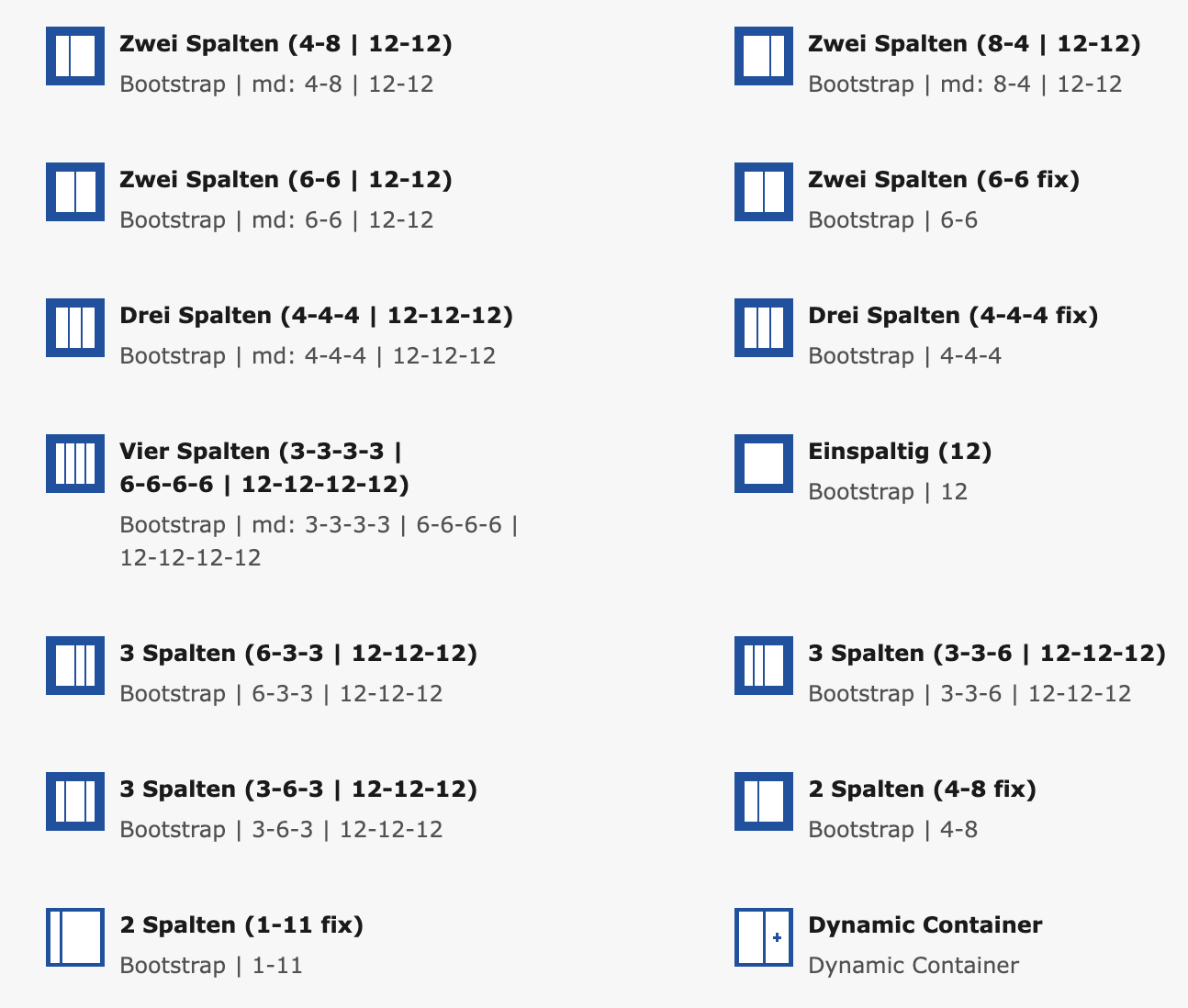Select the Dynamic Container icon
The width and height of the screenshot is (1188, 1008).
[x=764, y=937]
